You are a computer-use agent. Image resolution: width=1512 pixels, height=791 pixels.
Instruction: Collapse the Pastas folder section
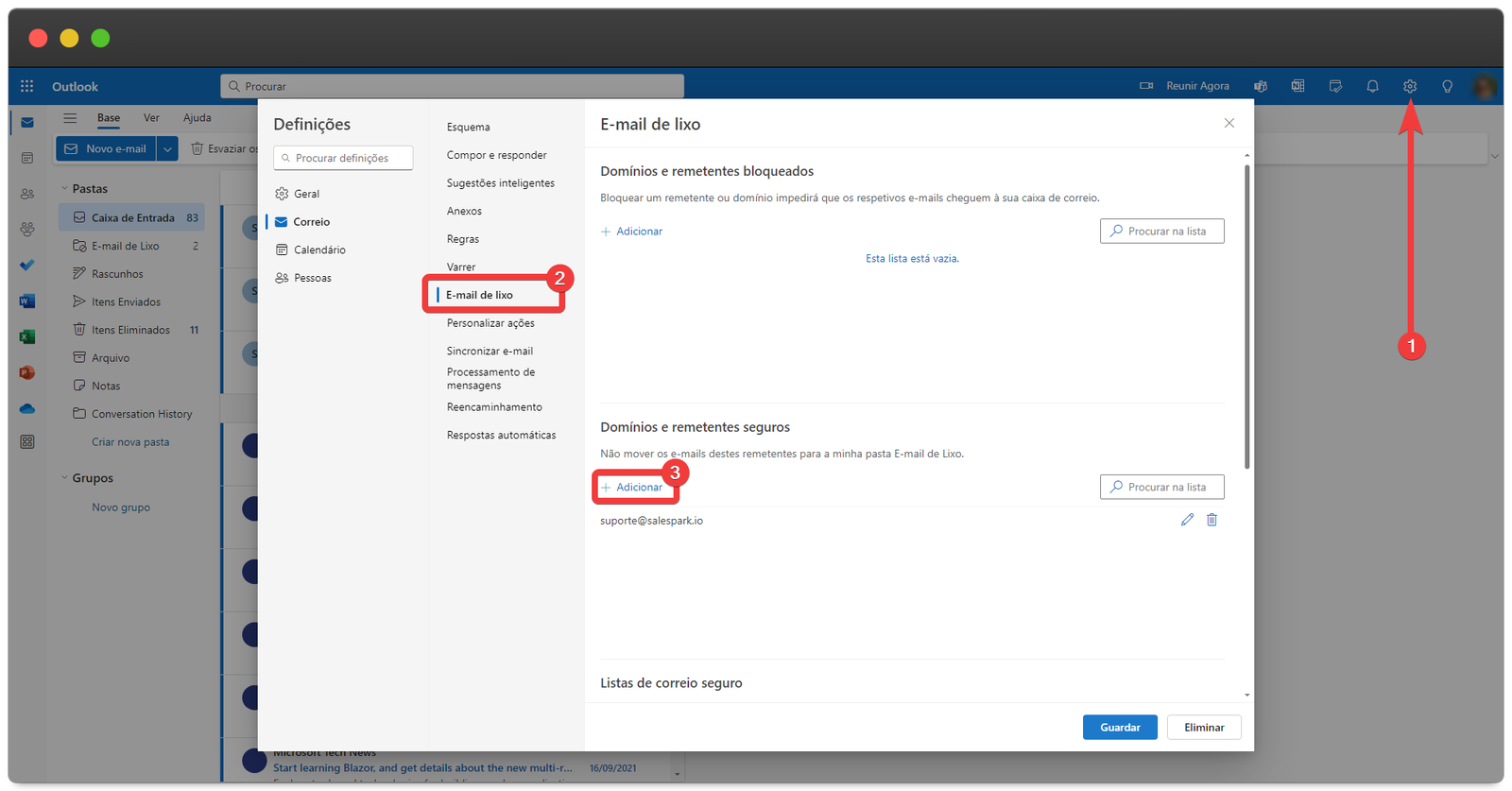tap(64, 189)
